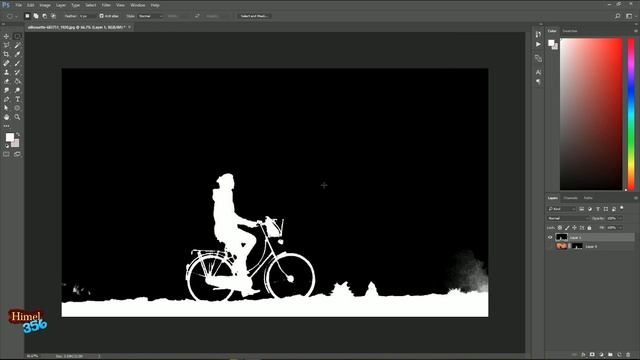Image resolution: width=640 pixels, height=360 pixels.
Task: Add layer style fx button
Action: [x=583, y=355]
